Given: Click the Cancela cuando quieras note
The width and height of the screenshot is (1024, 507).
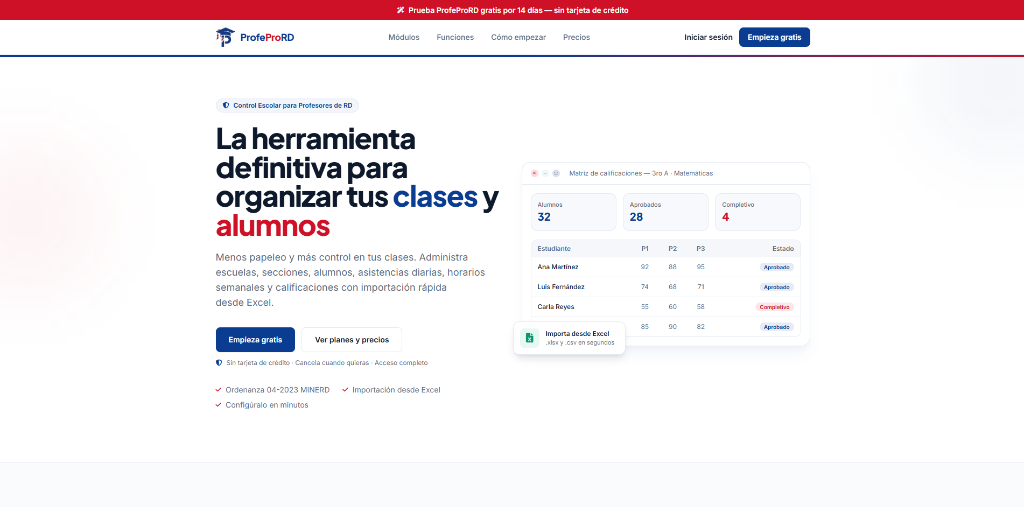Looking at the screenshot, I should click(332, 363).
